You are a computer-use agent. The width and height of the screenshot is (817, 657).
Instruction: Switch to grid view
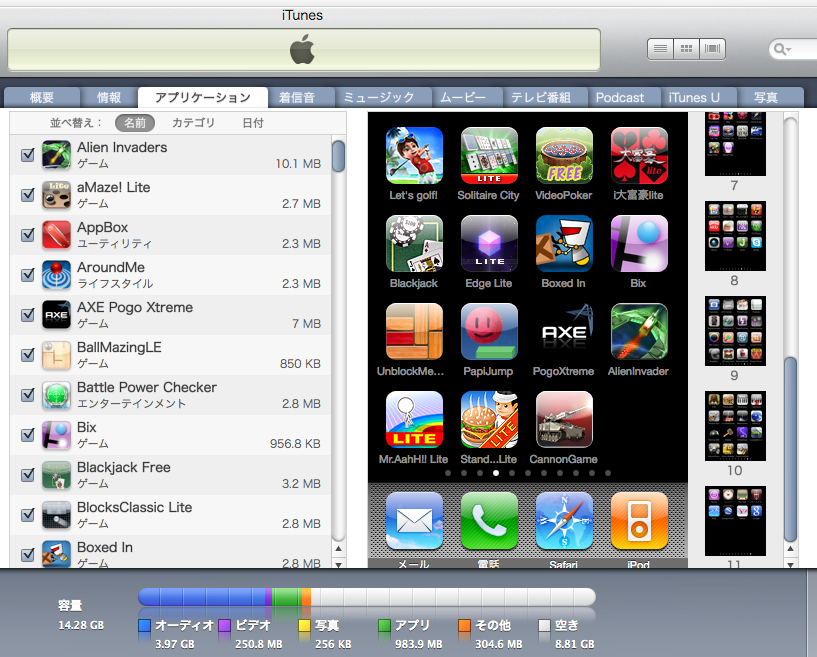686,49
